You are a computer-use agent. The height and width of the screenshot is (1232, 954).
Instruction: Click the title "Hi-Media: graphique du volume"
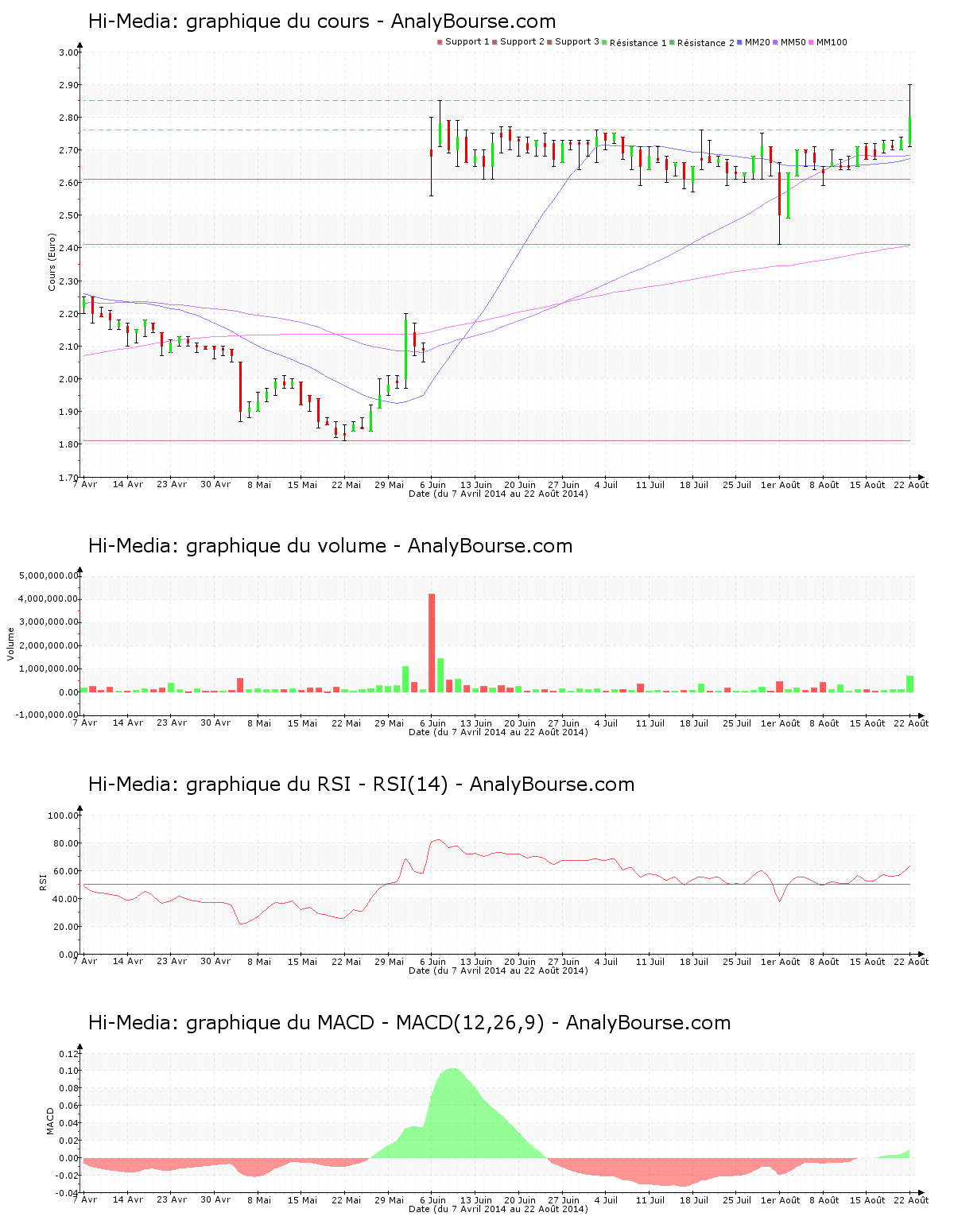coord(237,546)
